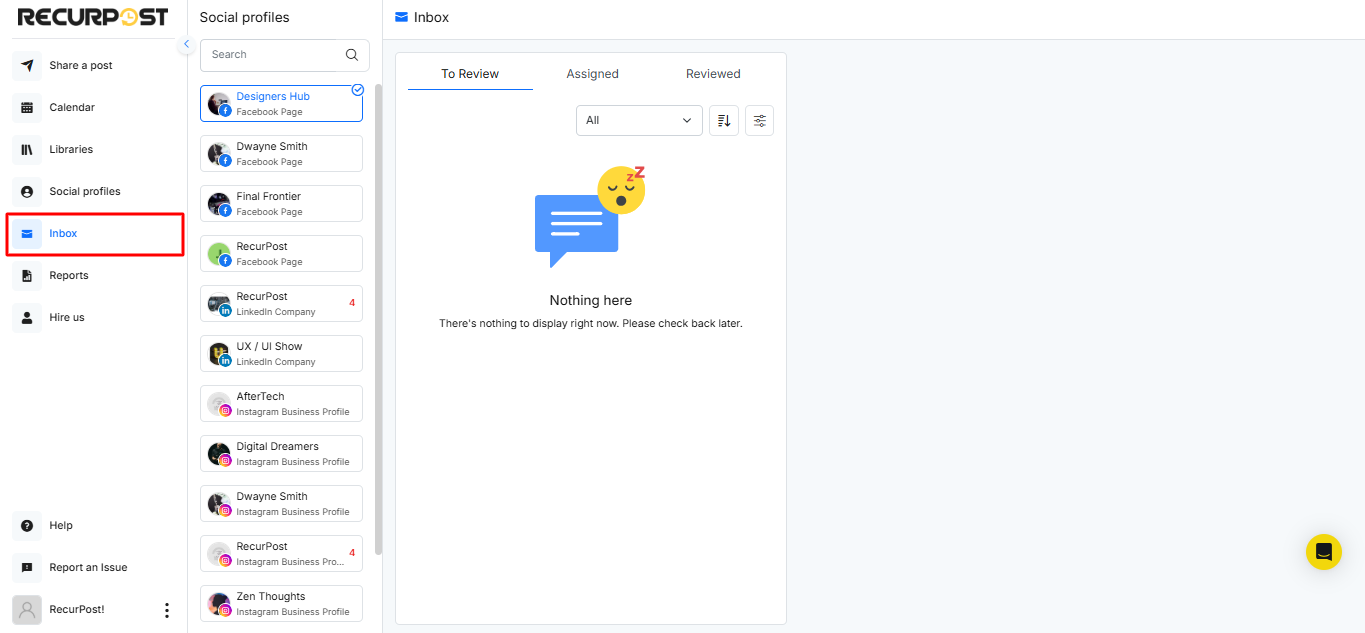The image size is (1365, 633).
Task: Open the filter settings sliders icon
Action: tap(760, 121)
